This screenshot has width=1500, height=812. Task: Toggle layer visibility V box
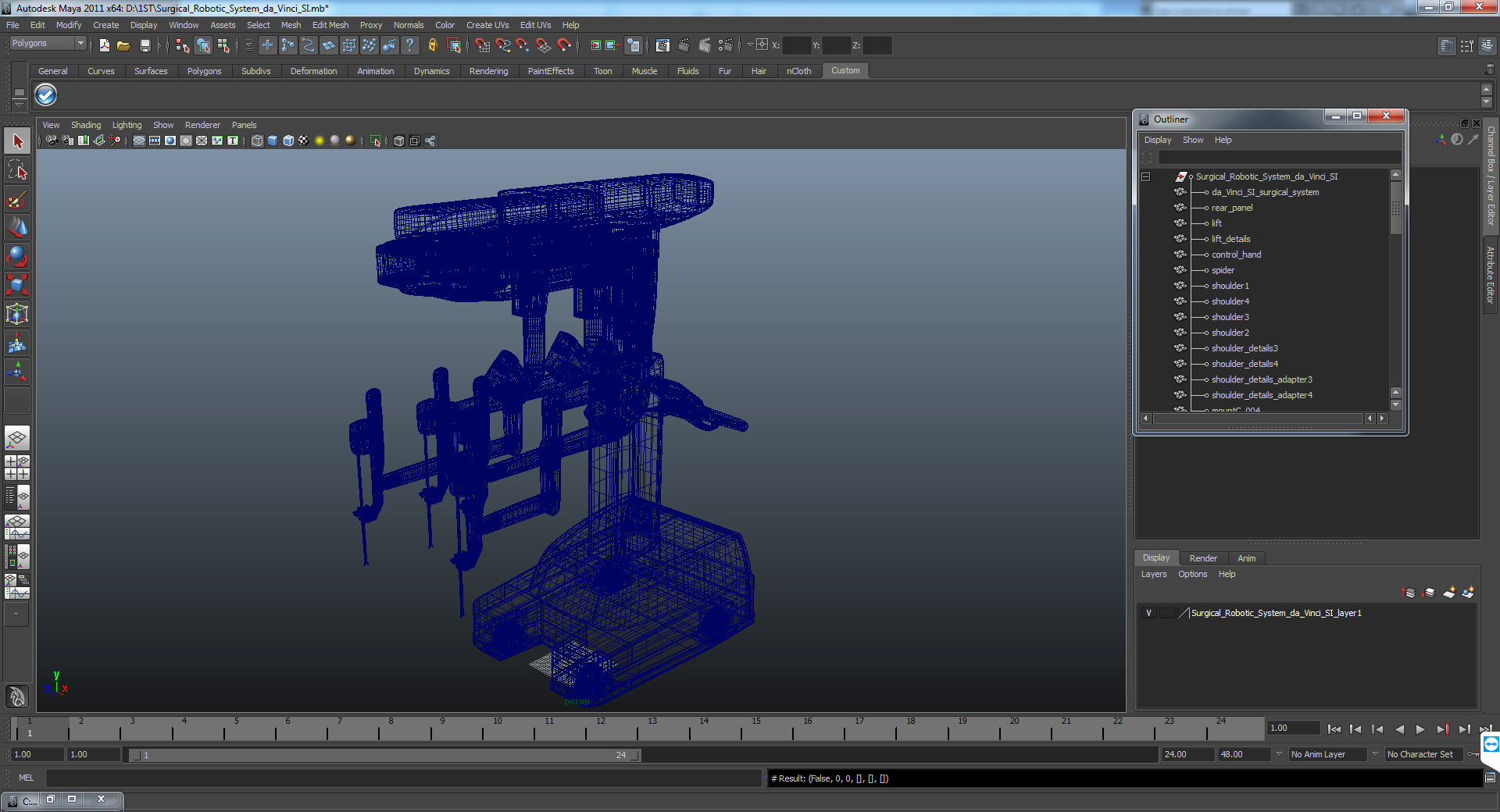click(1148, 613)
